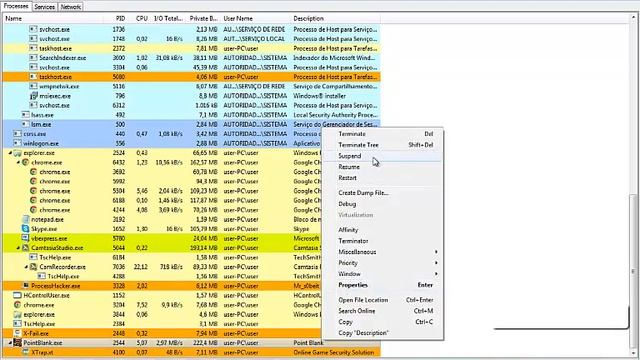Click chrome.exe icon with PID 6432
This screenshot has height=360, width=640.
[x=26, y=162]
